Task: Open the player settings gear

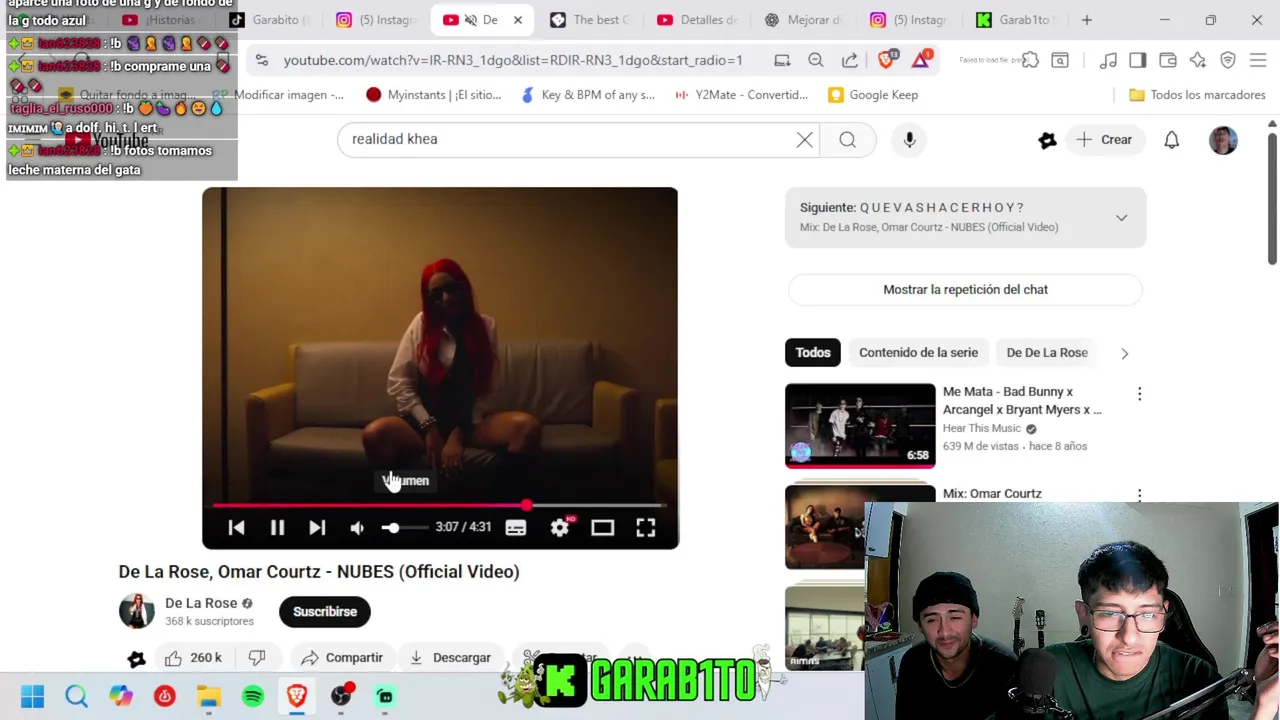Action: click(560, 528)
